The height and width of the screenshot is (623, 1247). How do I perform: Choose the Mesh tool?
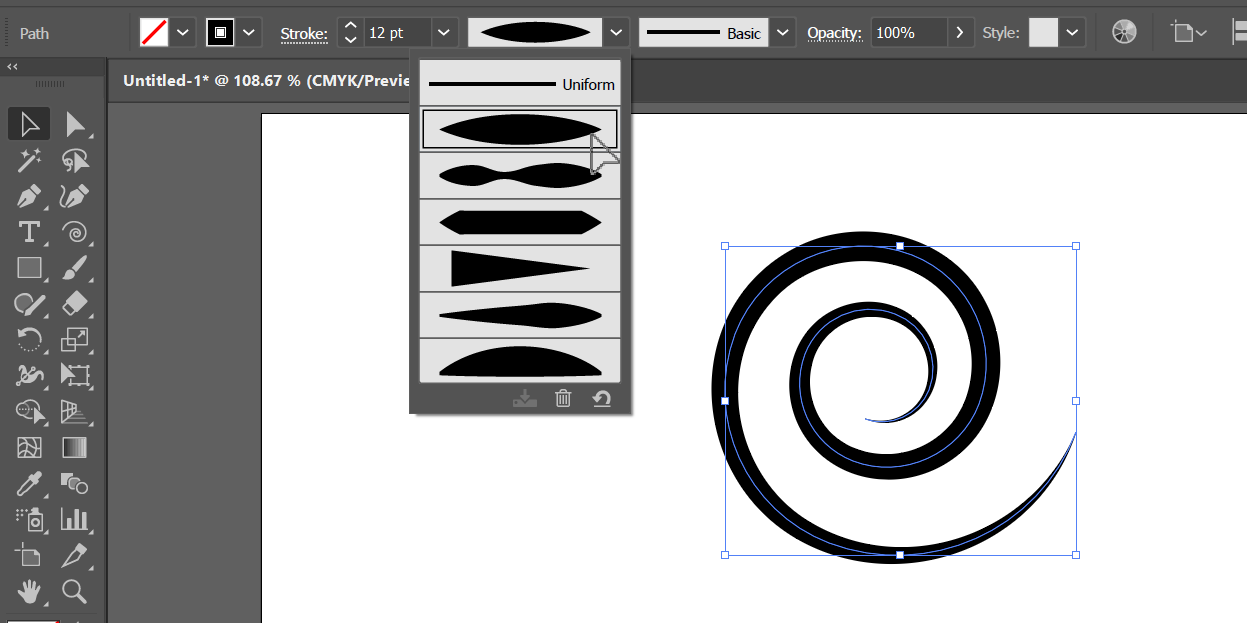tap(29, 448)
